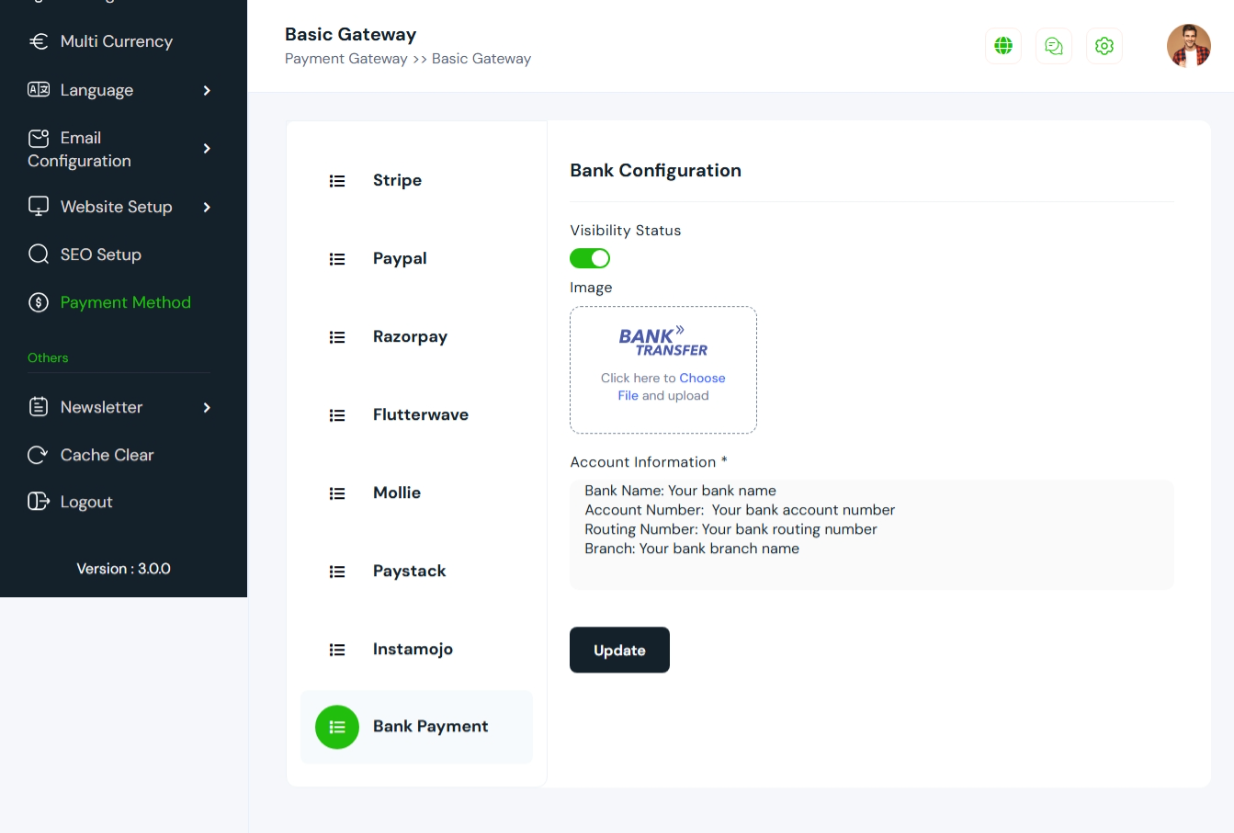
Task: Click the list icon beside Stripe
Action: point(337,181)
